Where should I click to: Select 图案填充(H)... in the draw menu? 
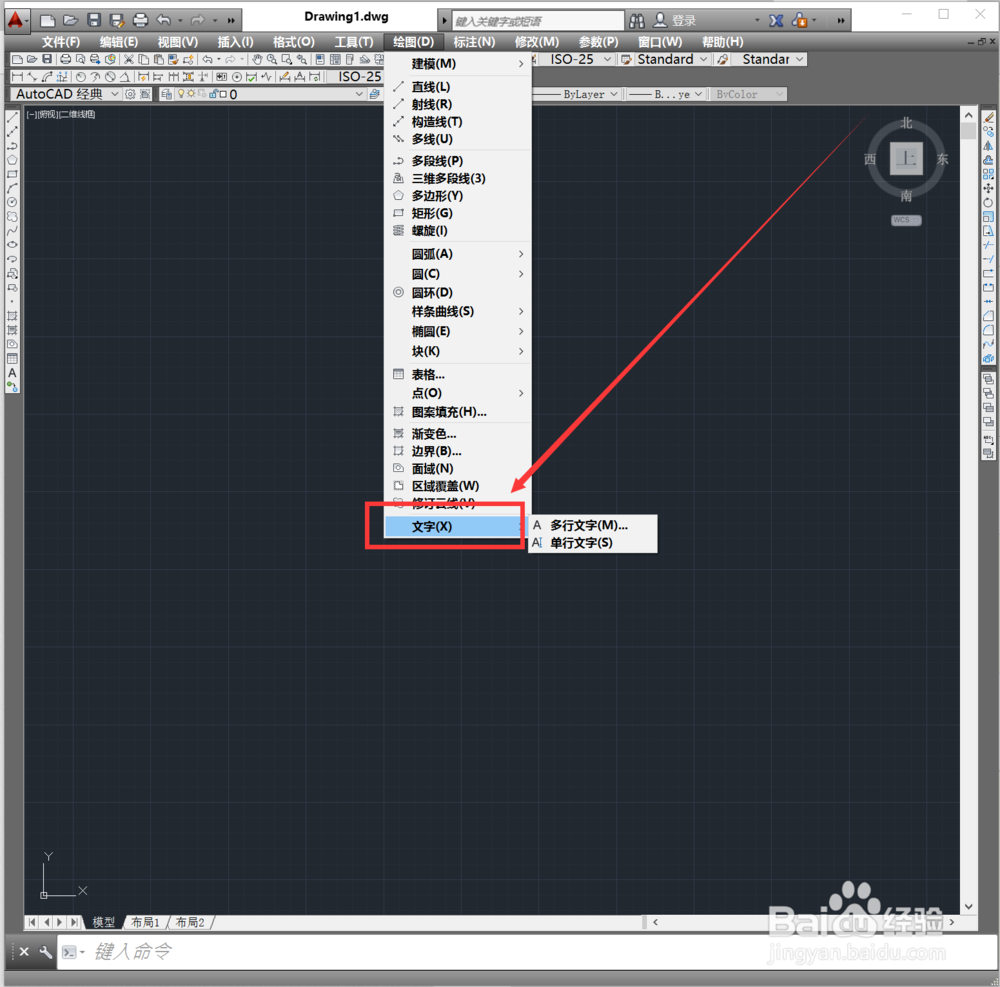click(457, 412)
